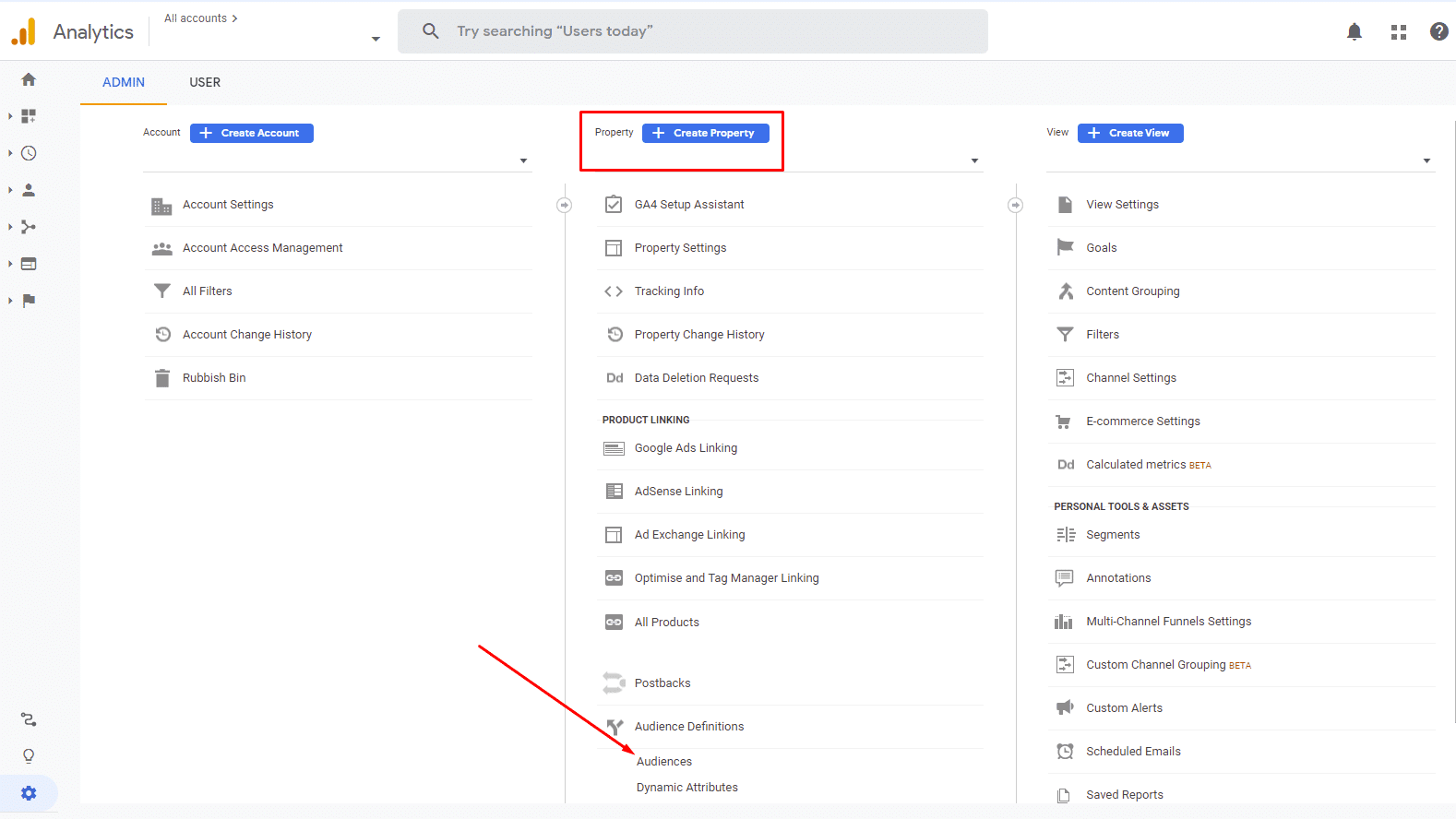Viewport: 1456px width, 819px height.
Task: Open the Google apps grid icon
Action: click(1398, 32)
